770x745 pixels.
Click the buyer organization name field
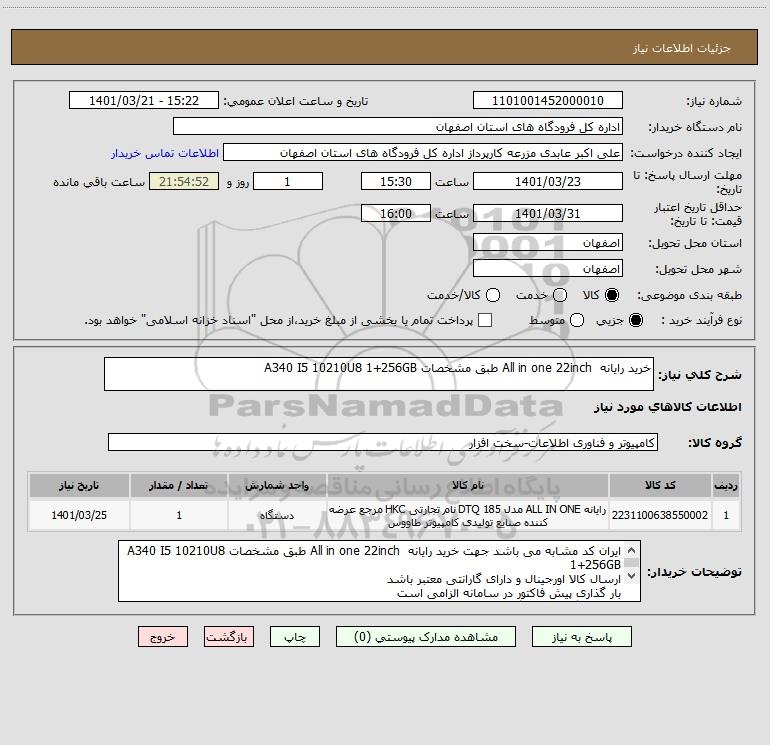[x=398, y=127]
